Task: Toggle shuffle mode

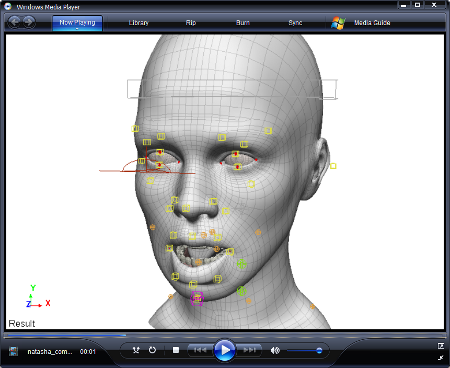Action: (136, 350)
